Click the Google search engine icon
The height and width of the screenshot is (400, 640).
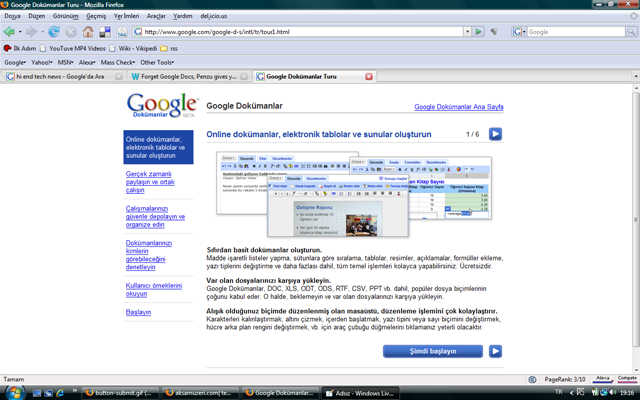pyautogui.click(x=517, y=31)
